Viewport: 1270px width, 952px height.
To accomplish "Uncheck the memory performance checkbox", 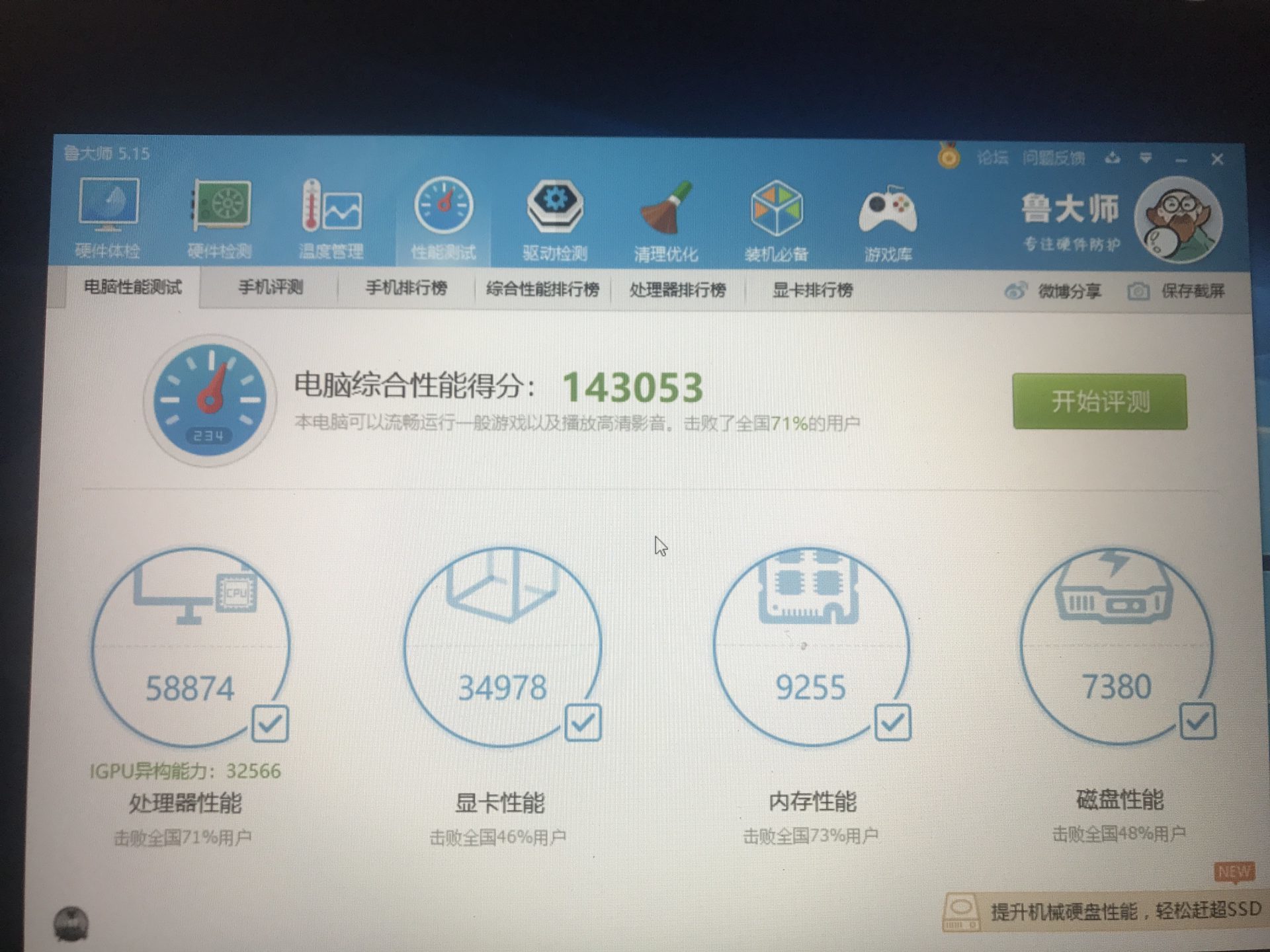I will tap(892, 722).
